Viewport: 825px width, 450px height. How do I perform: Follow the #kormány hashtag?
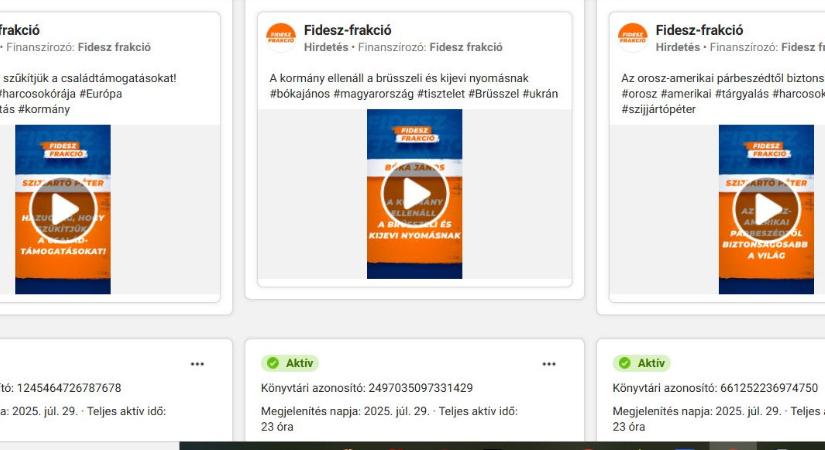coord(44,109)
